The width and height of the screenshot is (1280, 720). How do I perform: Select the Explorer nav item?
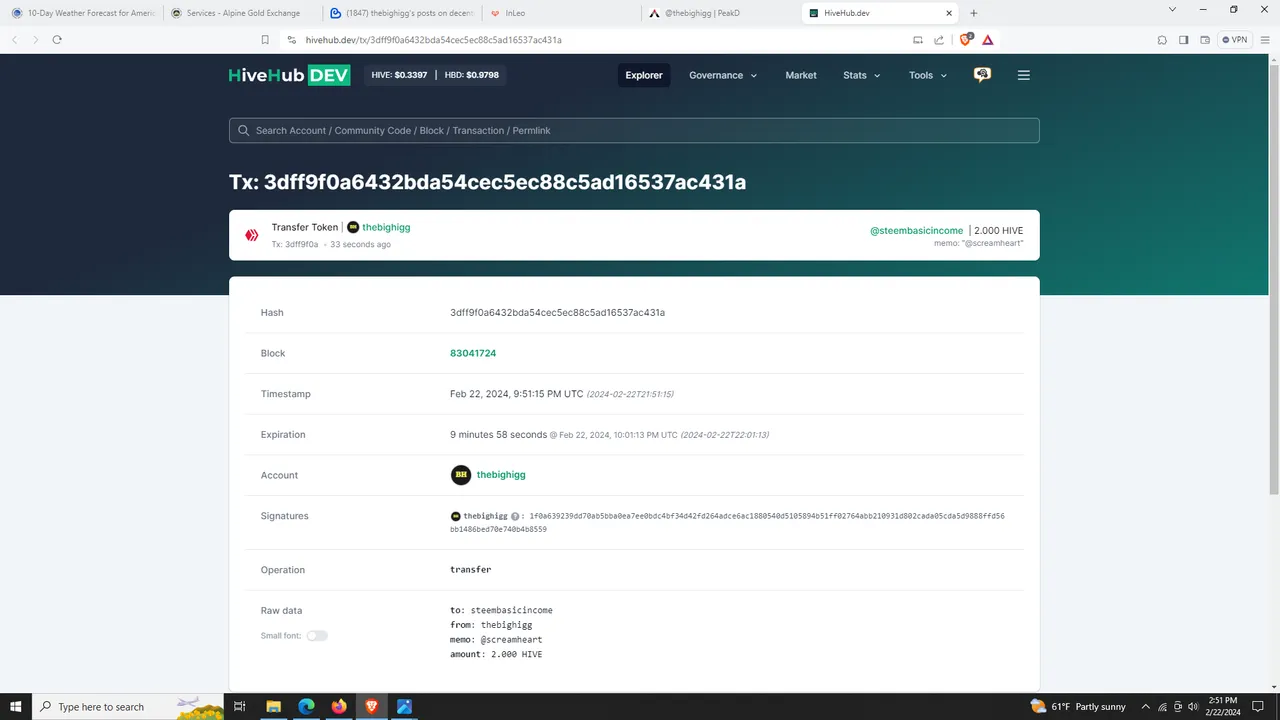(x=644, y=75)
